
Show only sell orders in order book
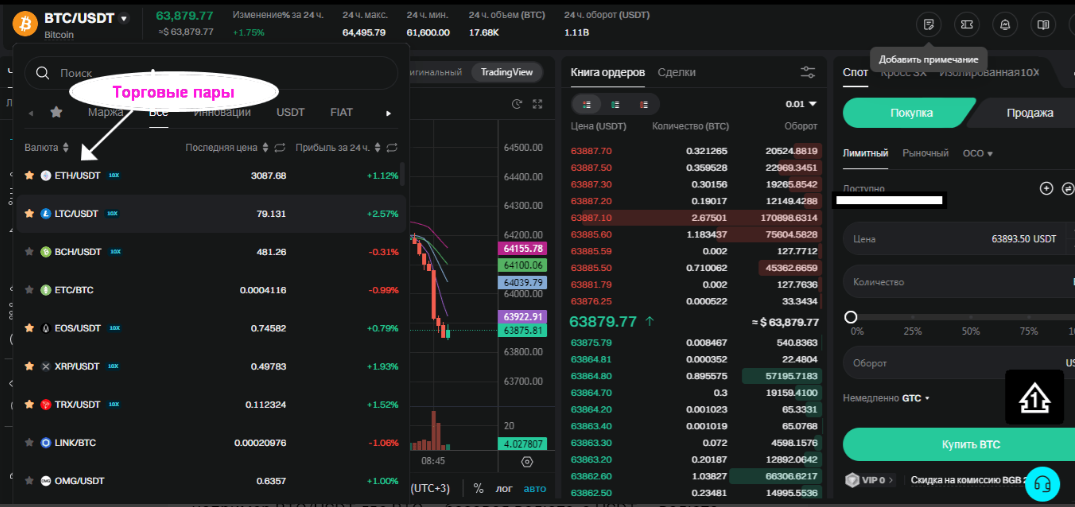point(644,104)
